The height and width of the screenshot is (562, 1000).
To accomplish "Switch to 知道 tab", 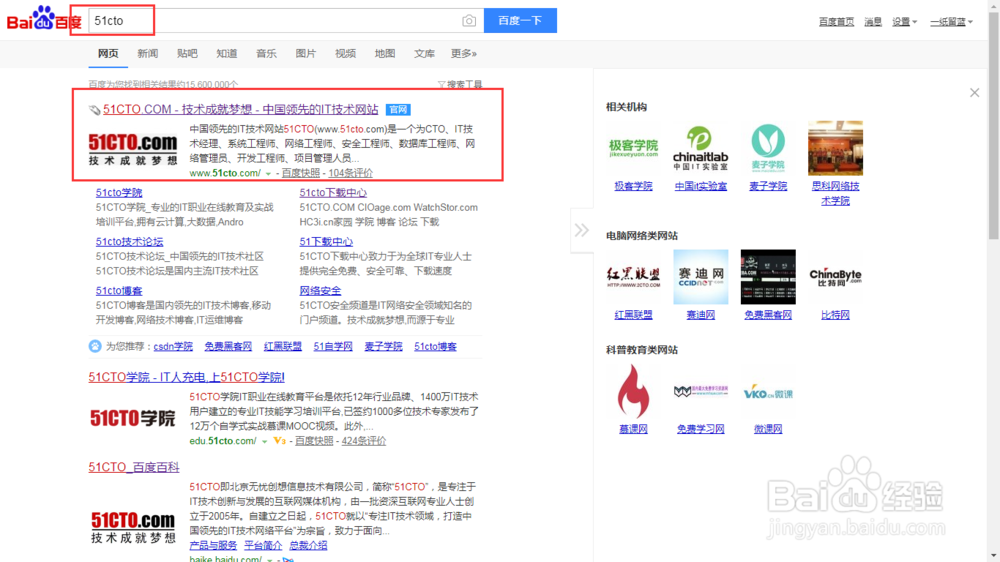I will (226, 54).
